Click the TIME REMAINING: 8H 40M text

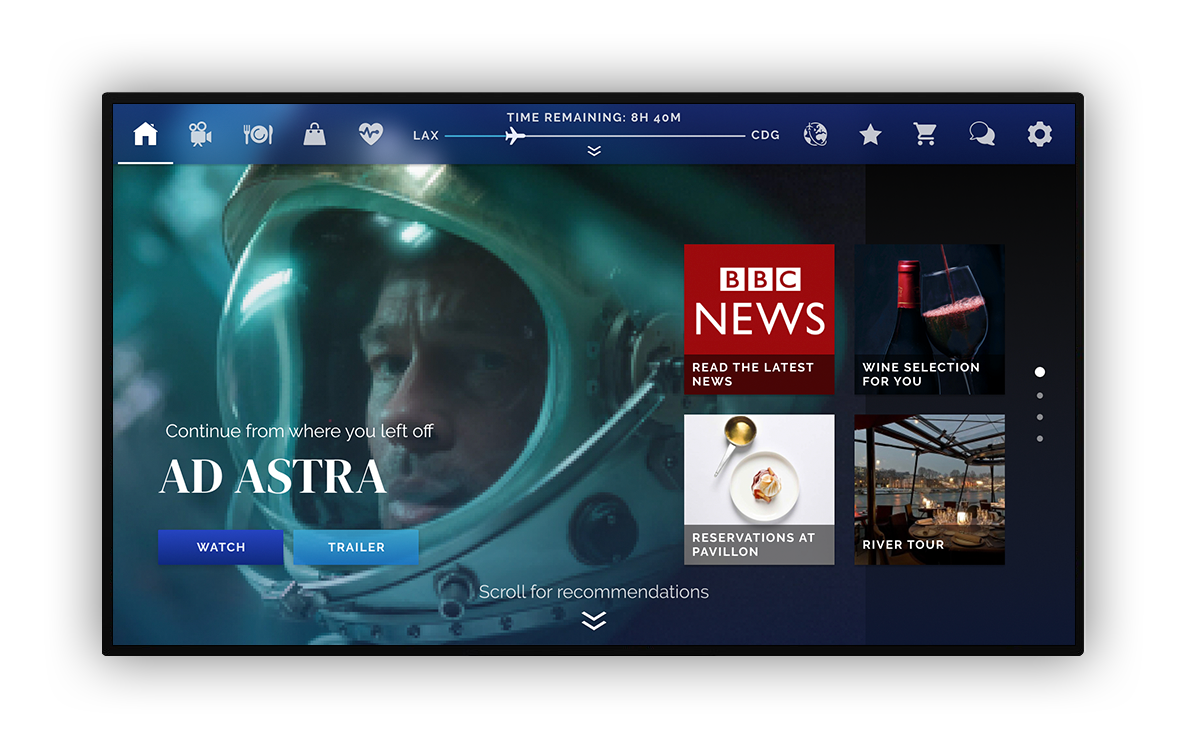(594, 117)
